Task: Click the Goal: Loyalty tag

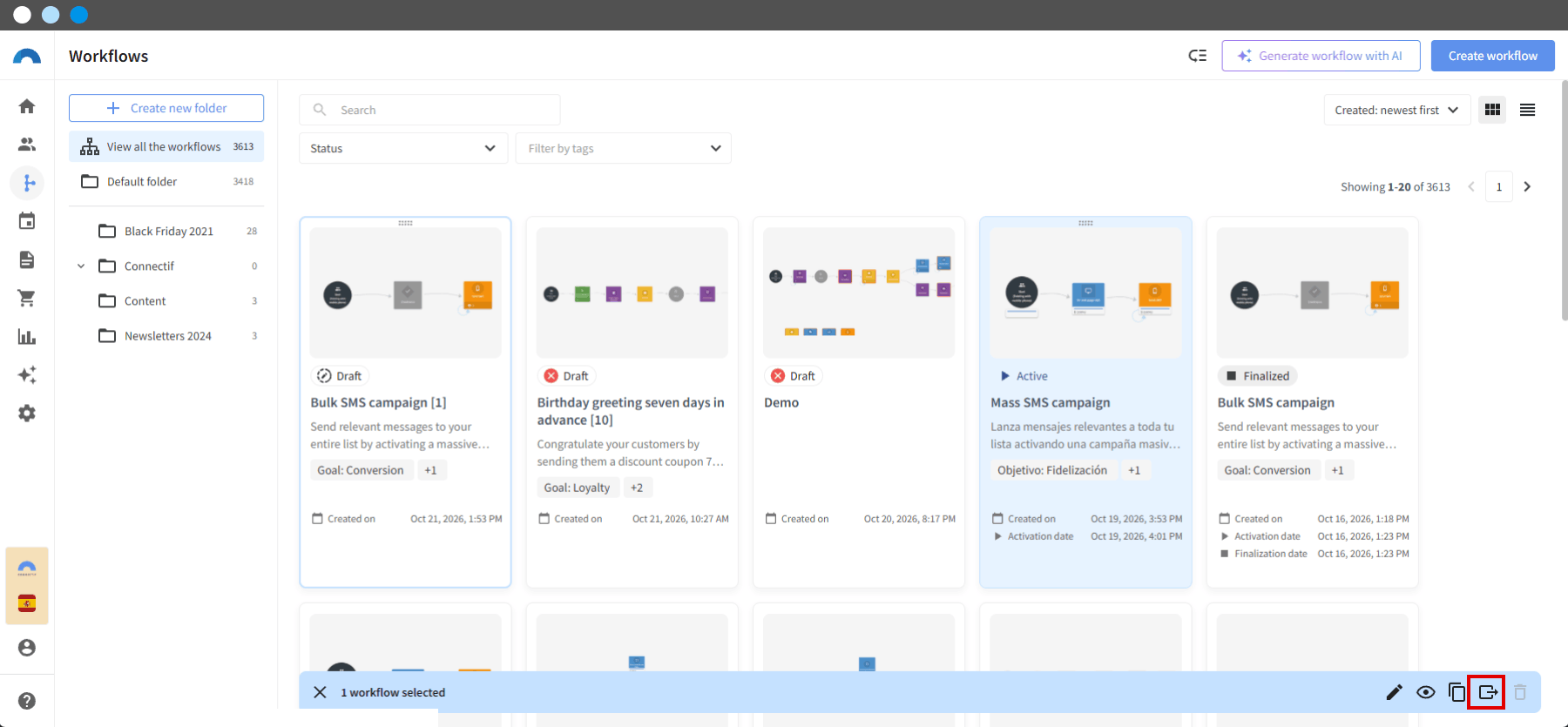Action: coord(577,488)
